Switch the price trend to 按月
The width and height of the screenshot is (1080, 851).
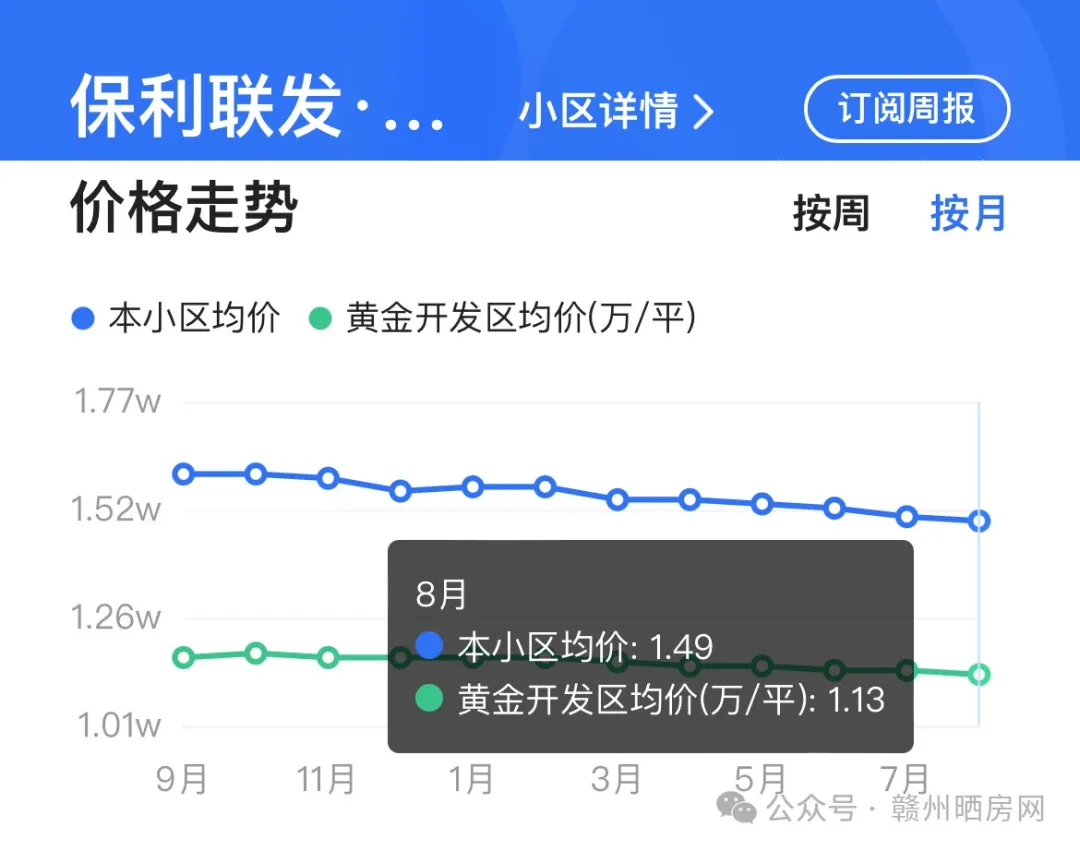968,213
